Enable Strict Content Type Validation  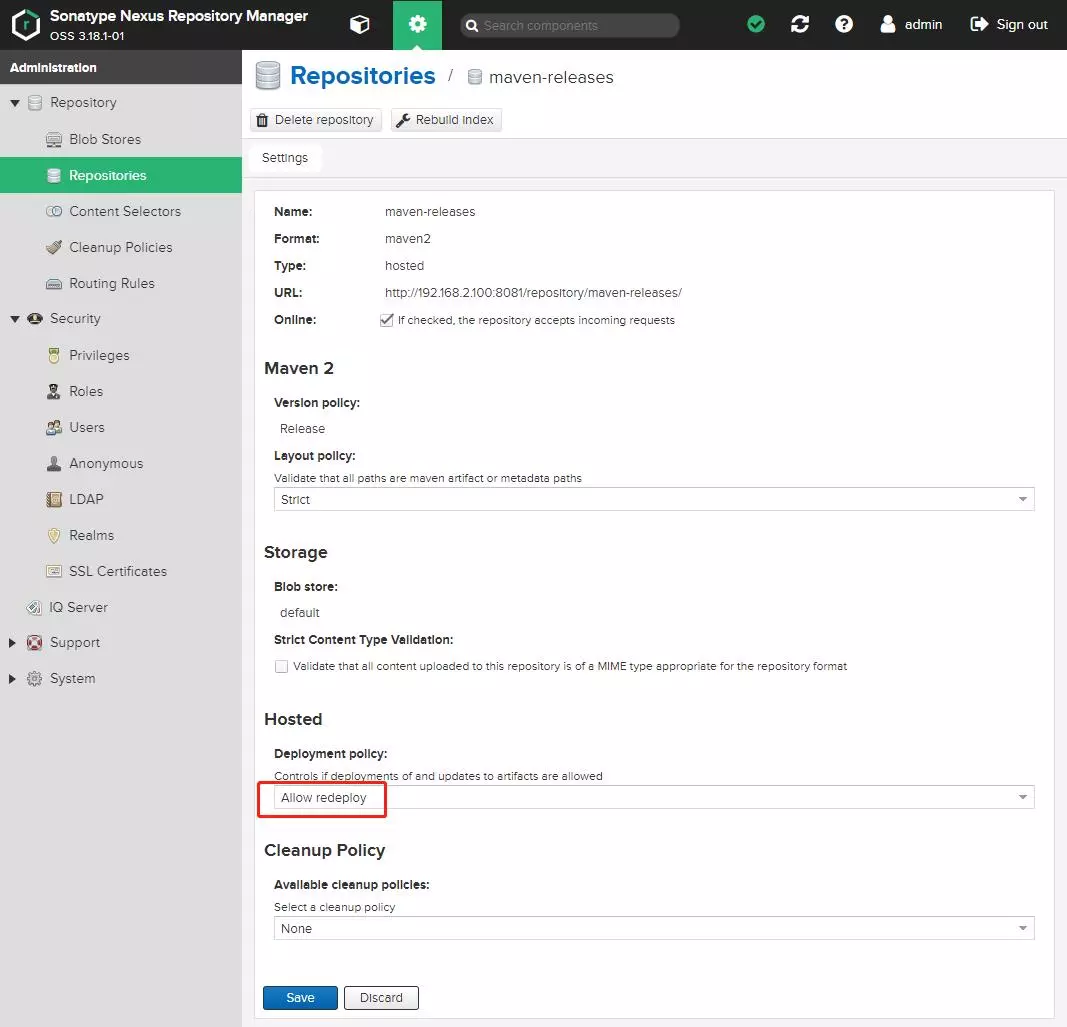282,665
